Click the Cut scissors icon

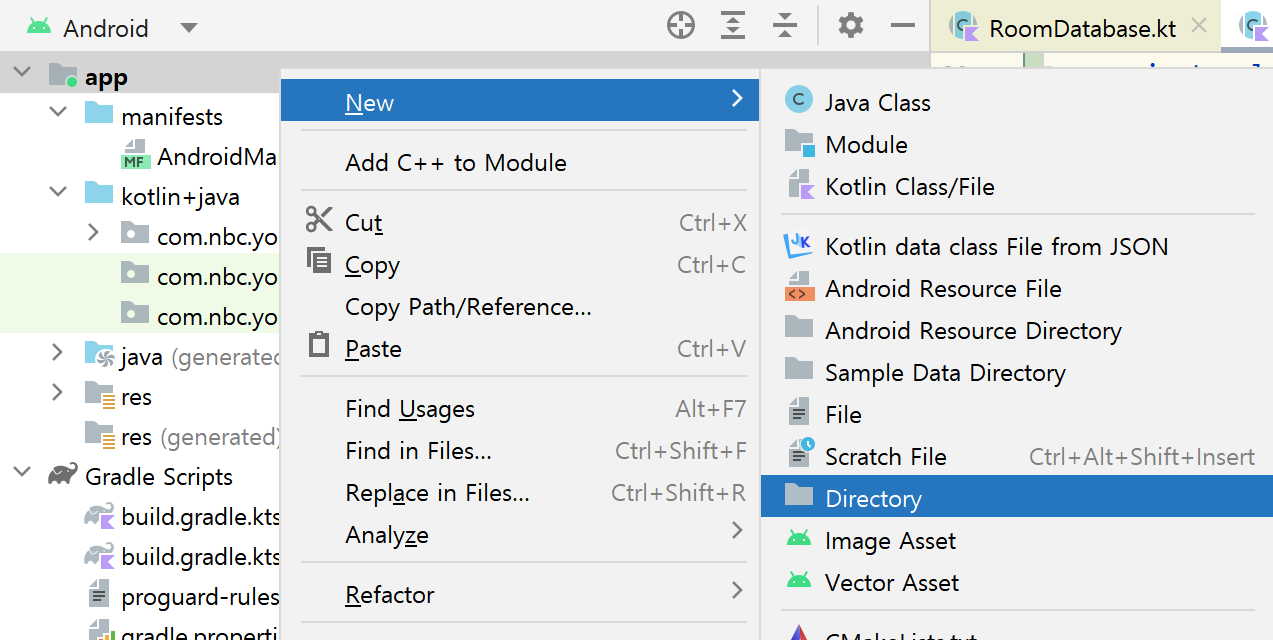click(319, 220)
